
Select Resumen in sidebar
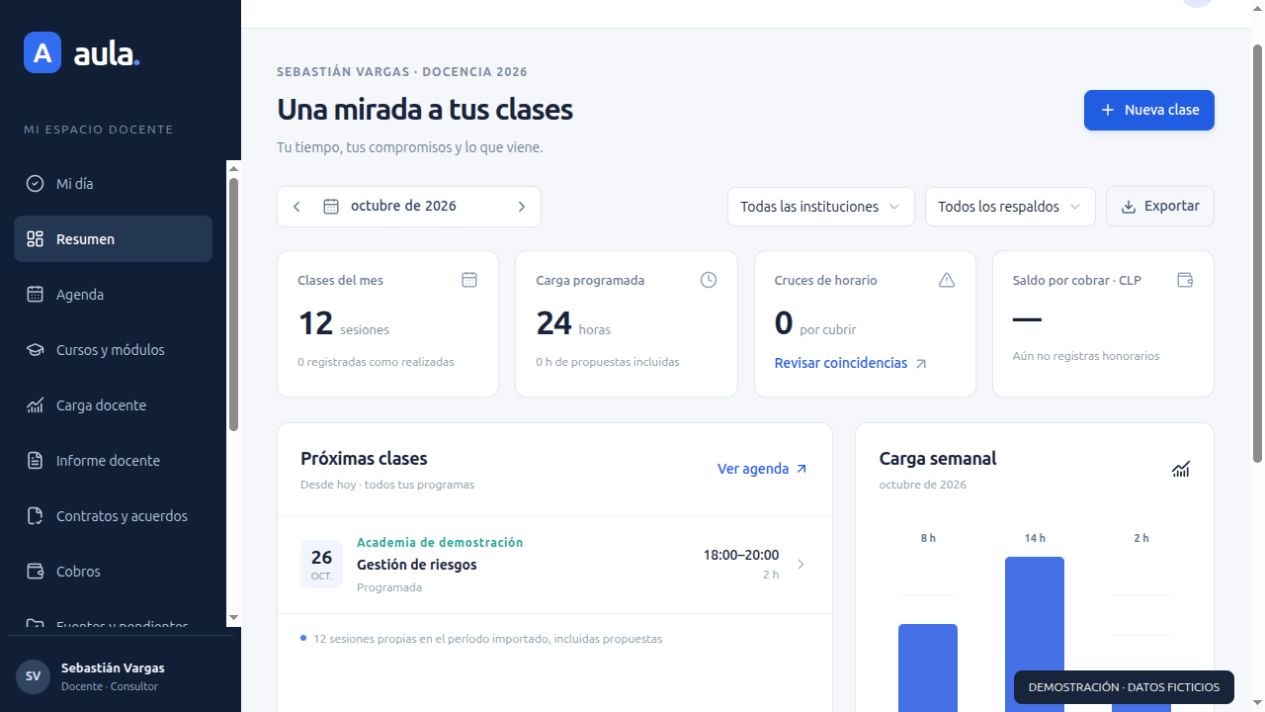pos(113,239)
